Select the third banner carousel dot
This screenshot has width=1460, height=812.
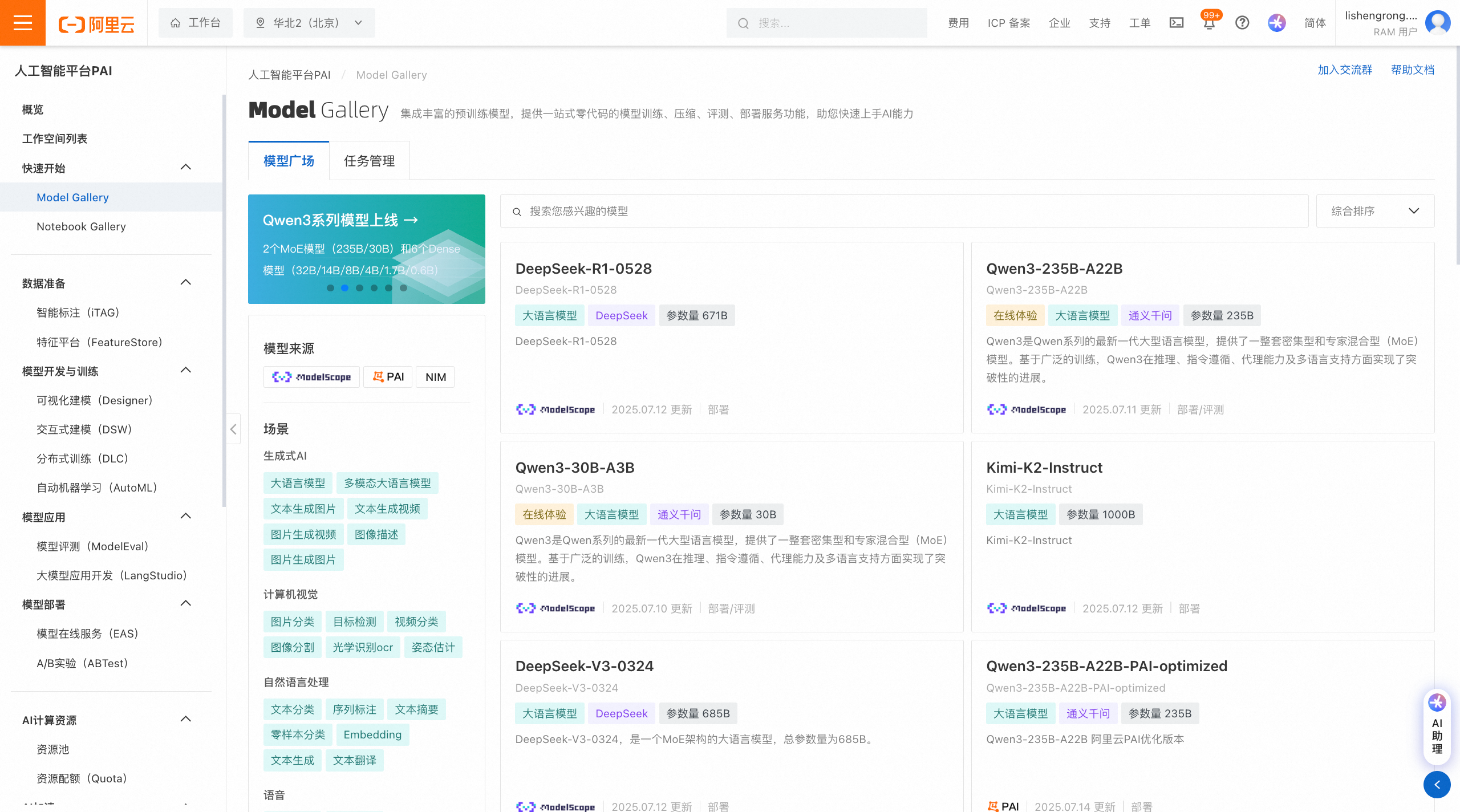[359, 288]
